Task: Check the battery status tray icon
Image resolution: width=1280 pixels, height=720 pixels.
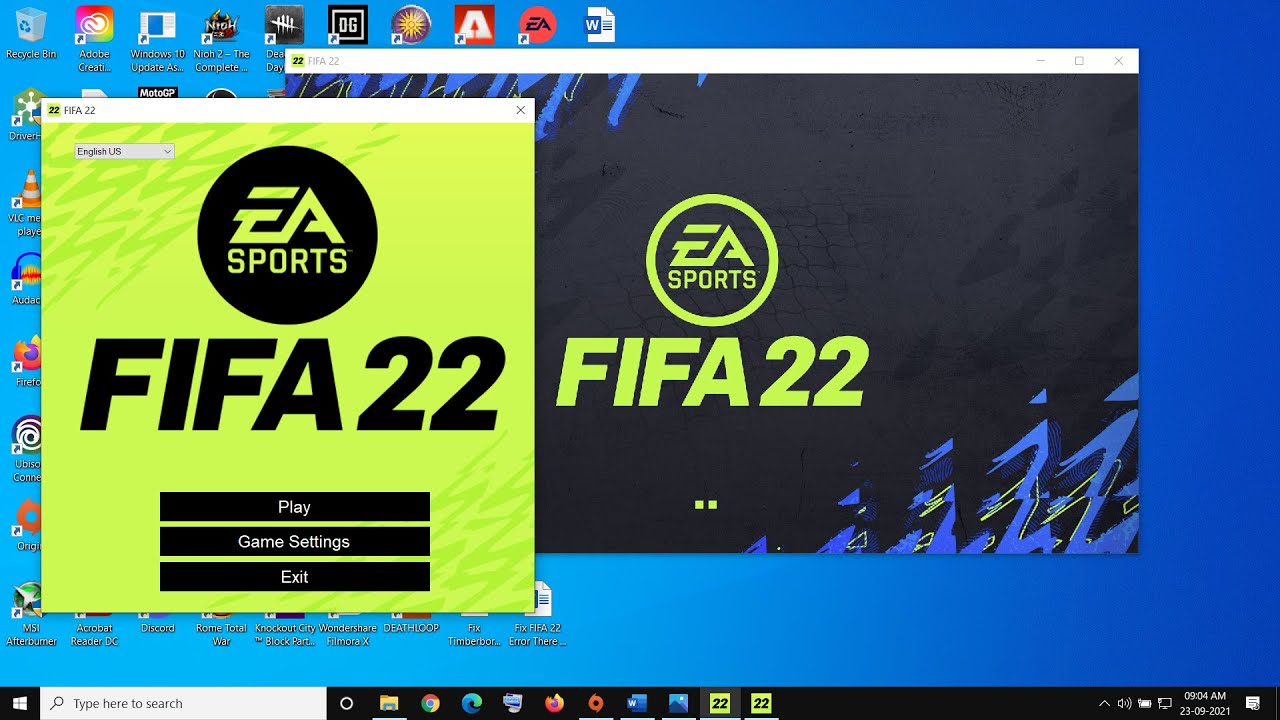Action: (1145, 703)
